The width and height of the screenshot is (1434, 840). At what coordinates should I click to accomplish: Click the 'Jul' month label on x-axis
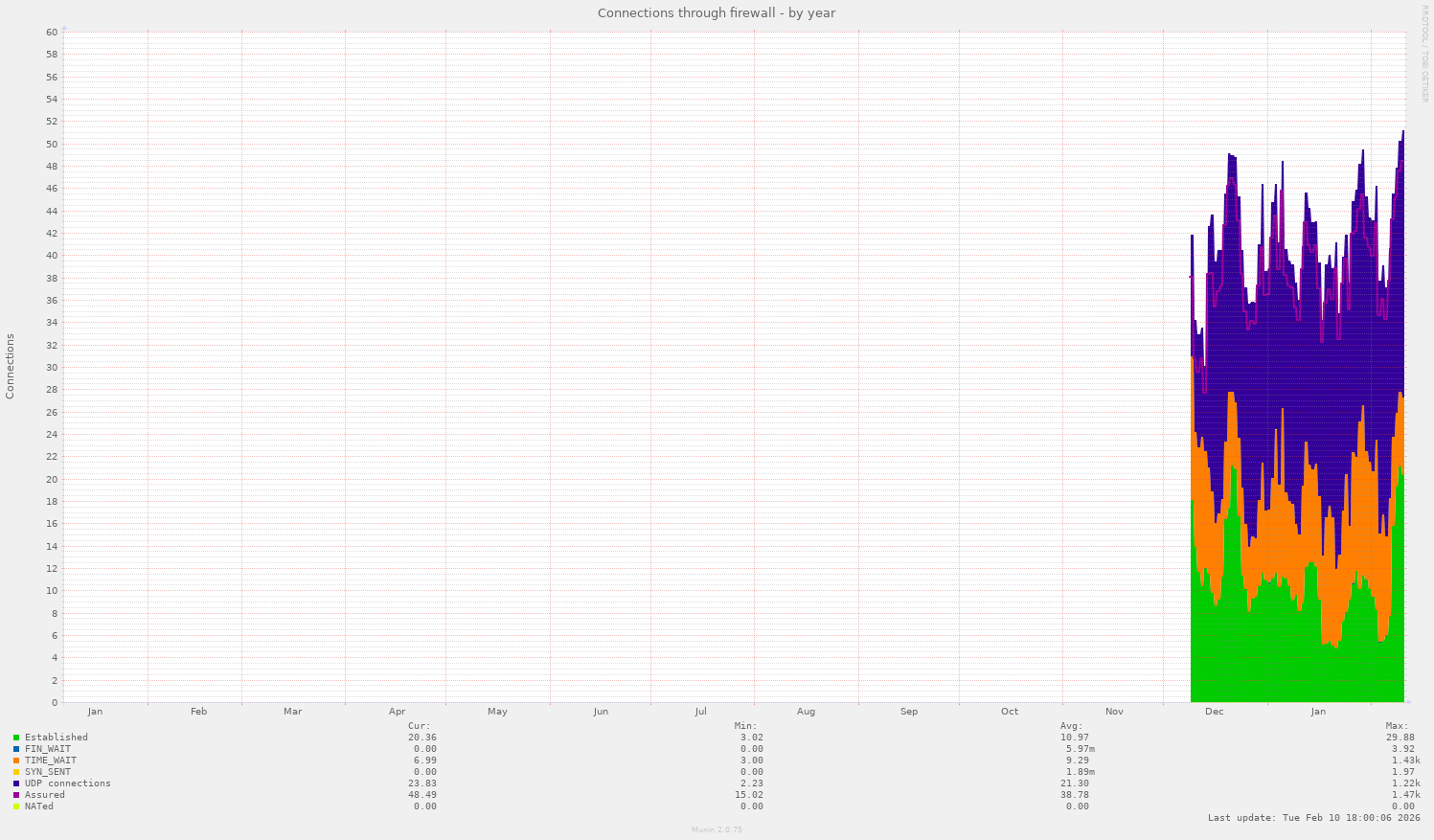pyautogui.click(x=701, y=712)
